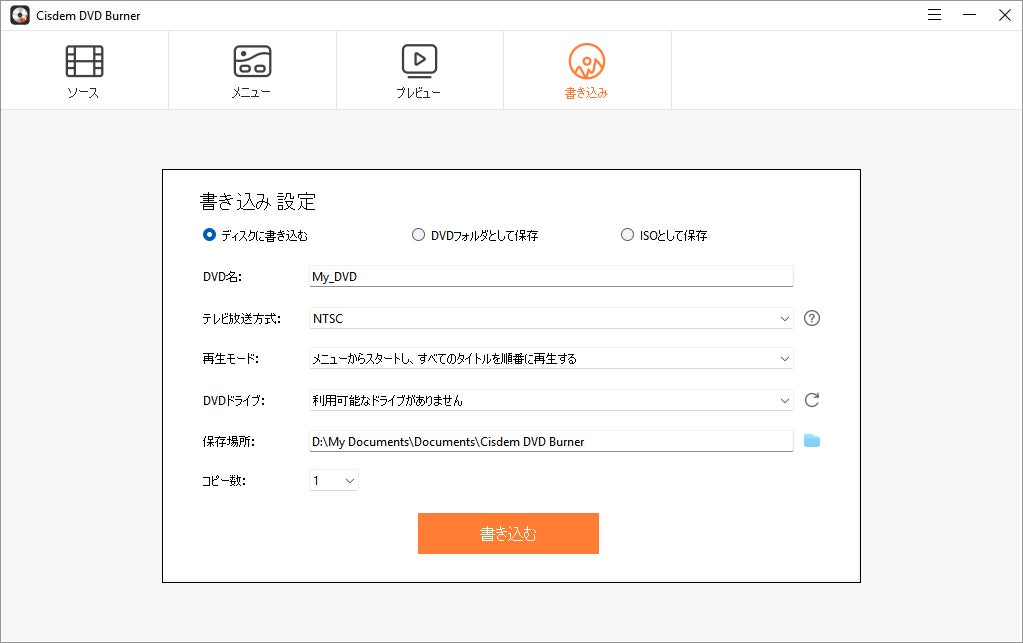Viewport: 1023px width, 643px height.
Task: Refresh the DVD drive list
Action: [x=812, y=400]
